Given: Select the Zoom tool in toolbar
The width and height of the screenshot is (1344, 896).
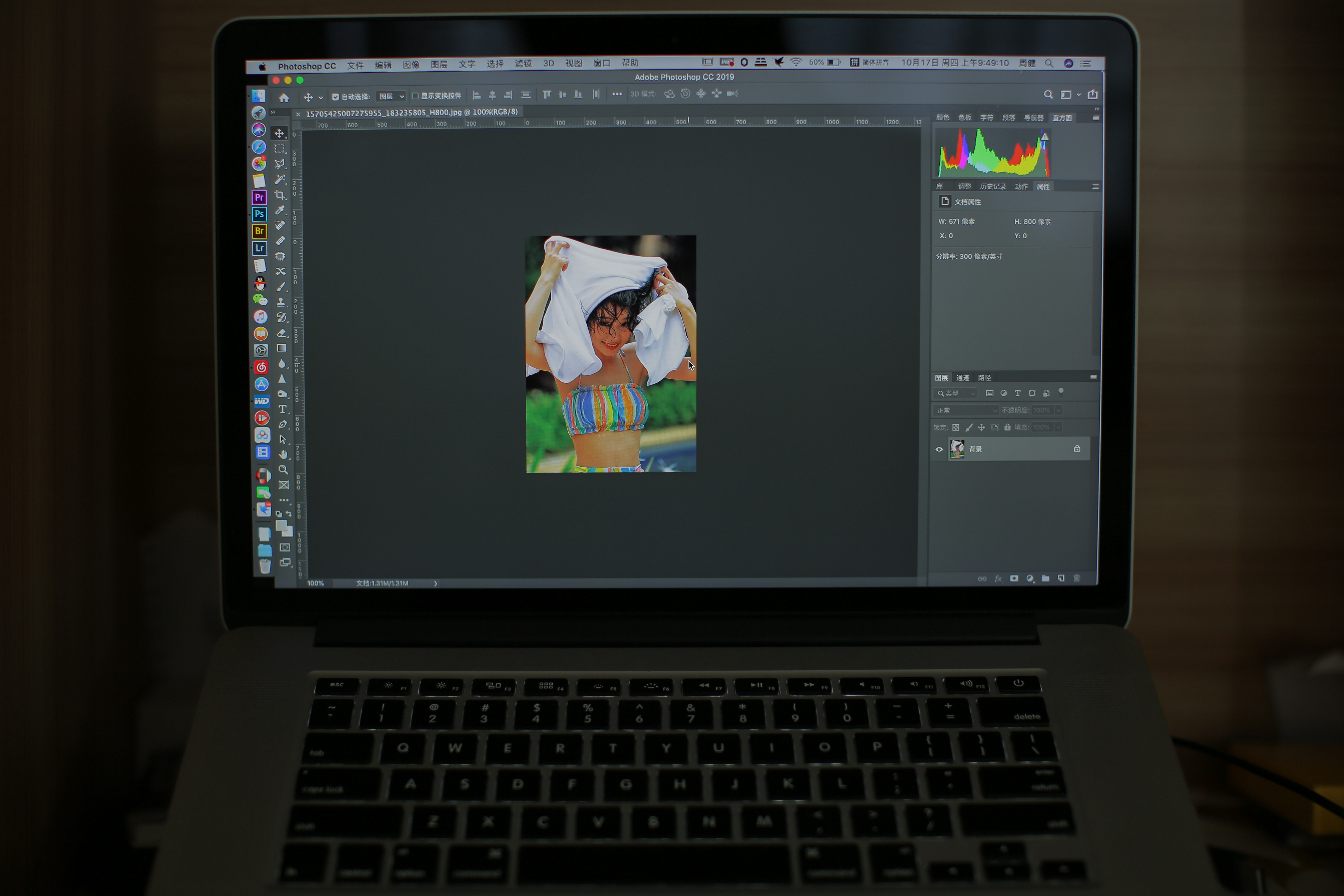Looking at the screenshot, I should click(283, 470).
